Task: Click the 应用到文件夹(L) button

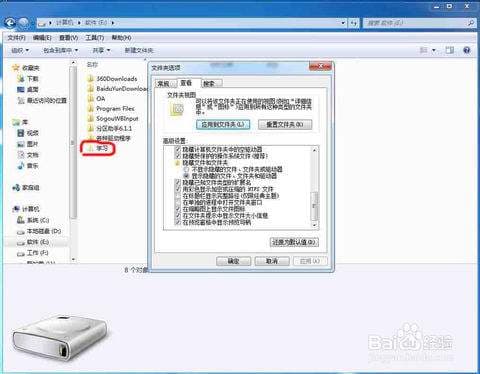Action: coord(223,125)
